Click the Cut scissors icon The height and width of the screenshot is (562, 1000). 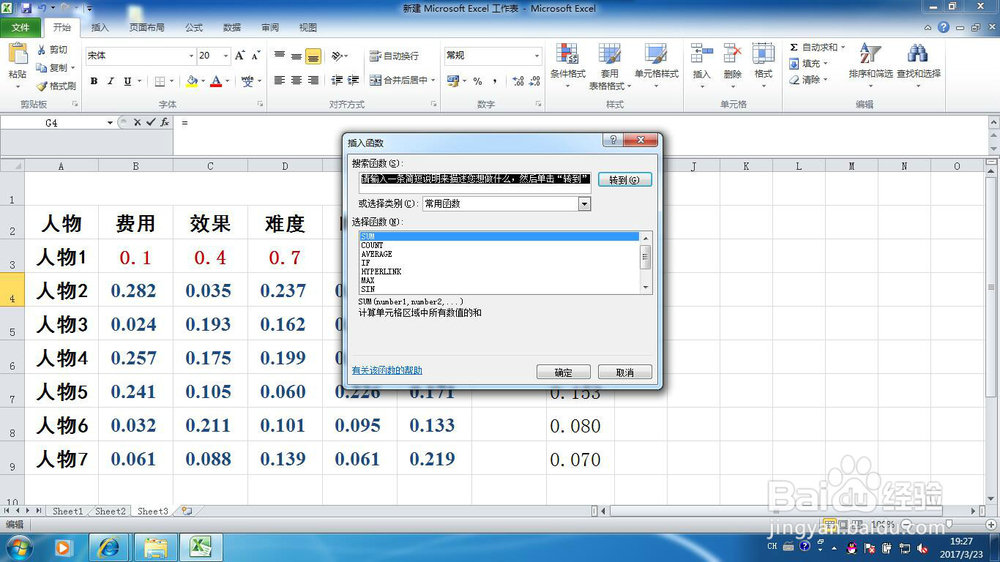click(x=41, y=50)
